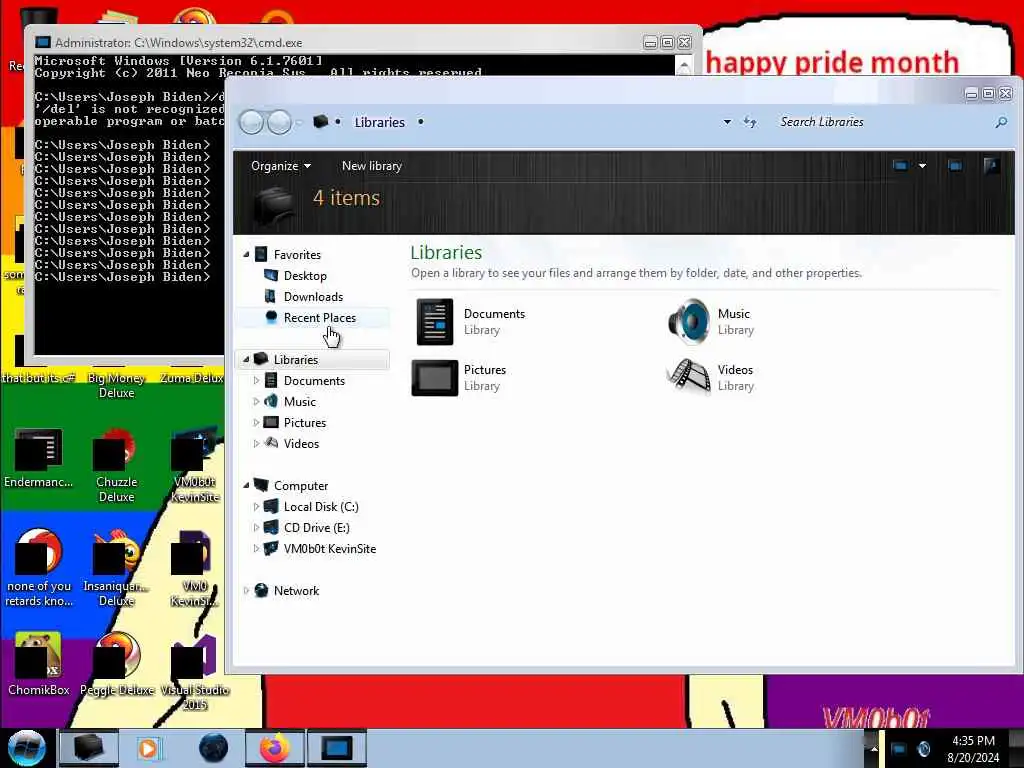Image resolution: width=1024 pixels, height=768 pixels.
Task: Select the Videos library film icon
Action: click(689, 377)
